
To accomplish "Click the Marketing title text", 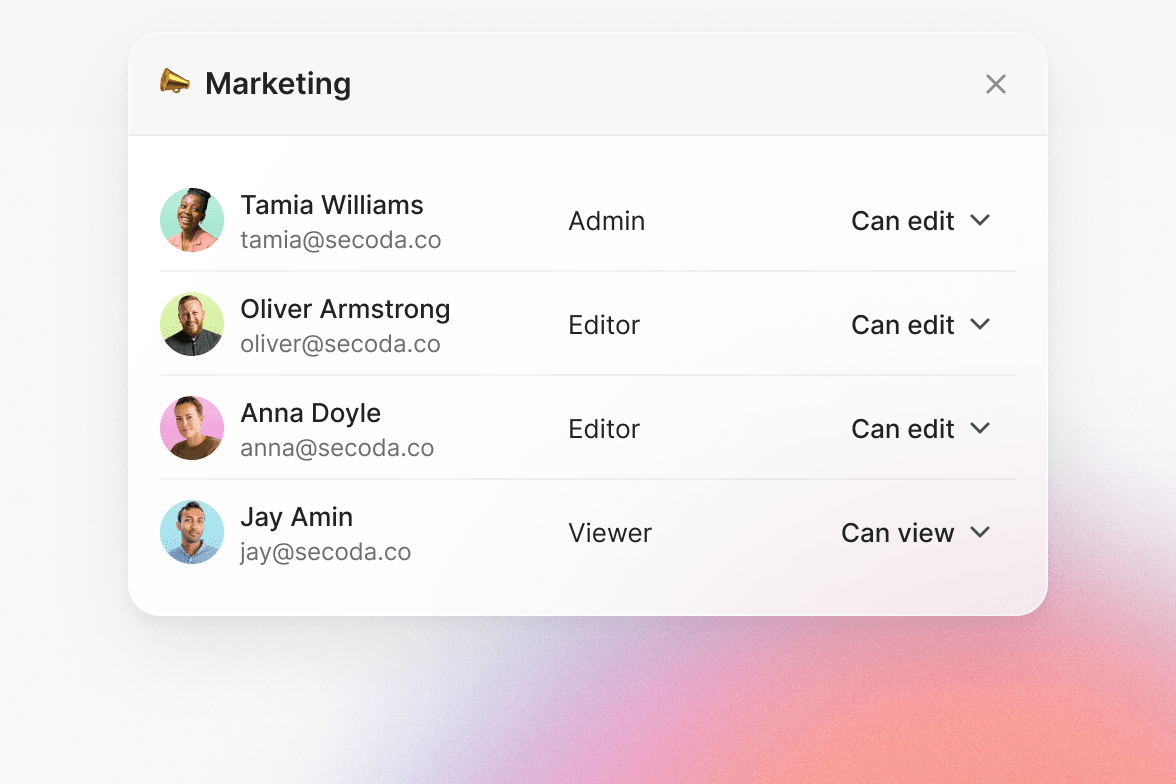I will 278,84.
